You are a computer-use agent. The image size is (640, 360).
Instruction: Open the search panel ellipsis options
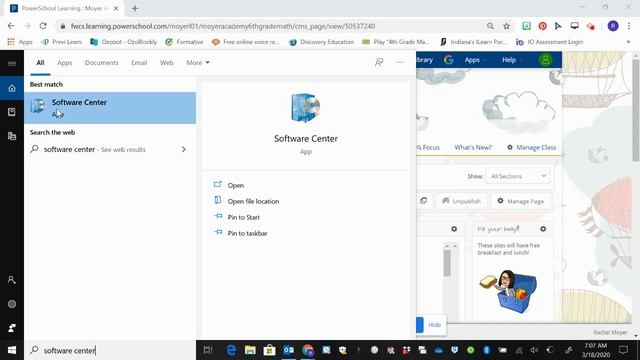[x=400, y=62]
